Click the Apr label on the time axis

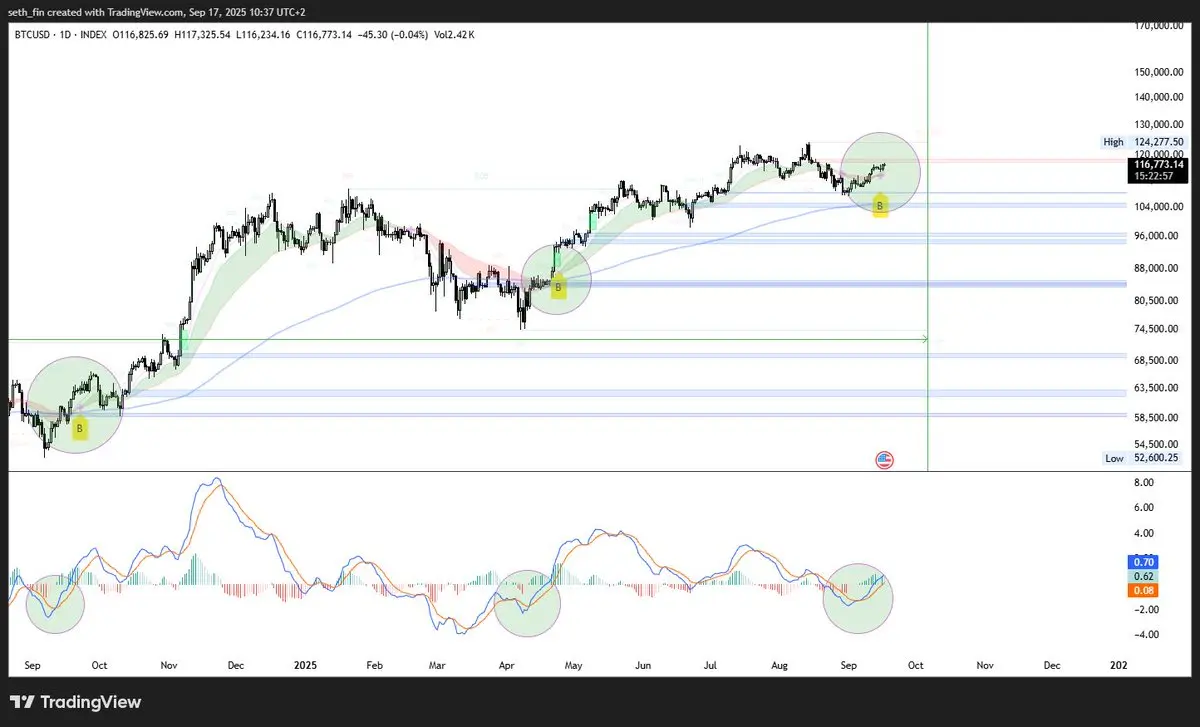pyautogui.click(x=506, y=664)
